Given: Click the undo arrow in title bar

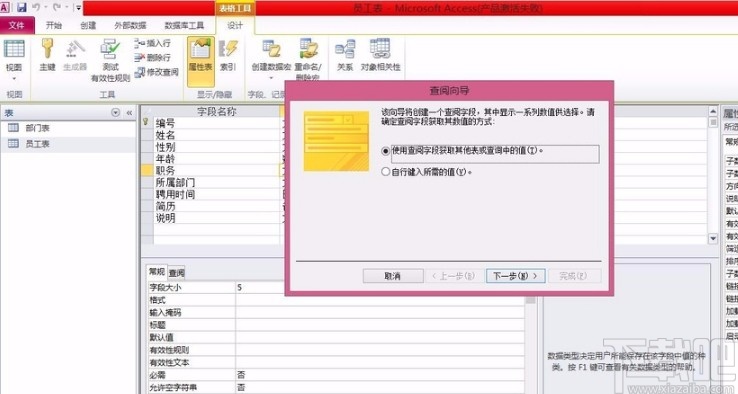Looking at the screenshot, I should [x=36, y=7].
